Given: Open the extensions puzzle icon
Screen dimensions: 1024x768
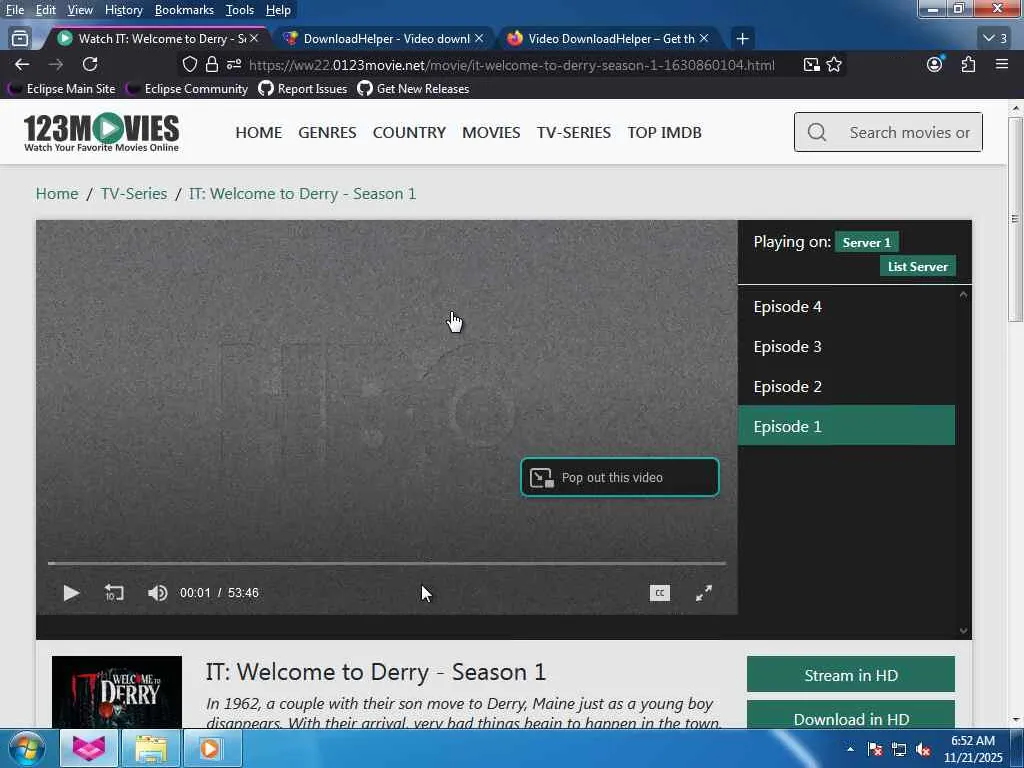Looking at the screenshot, I should point(968,64).
